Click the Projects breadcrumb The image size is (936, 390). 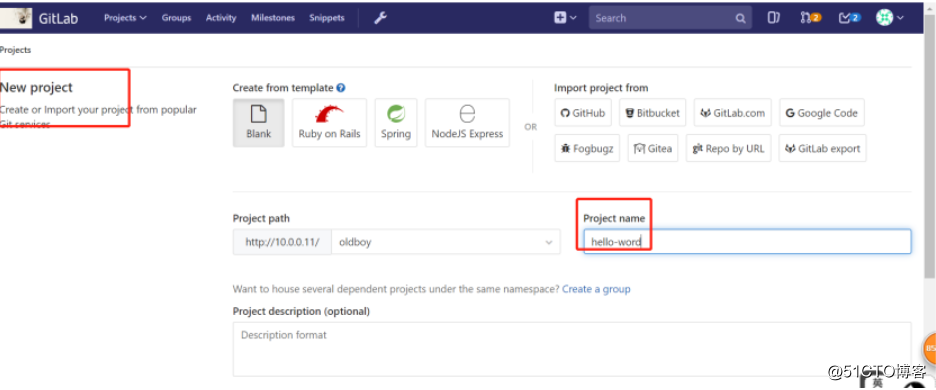(16, 50)
